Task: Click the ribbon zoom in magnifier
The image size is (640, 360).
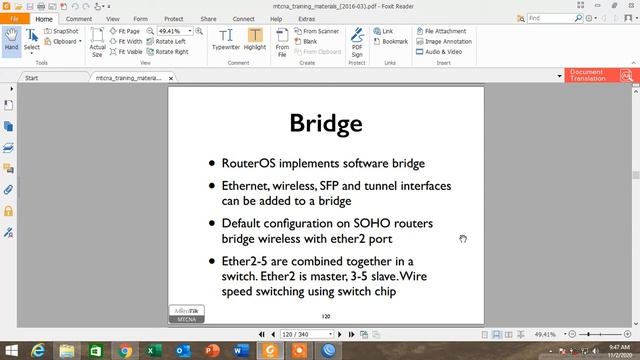Action: coord(199,31)
